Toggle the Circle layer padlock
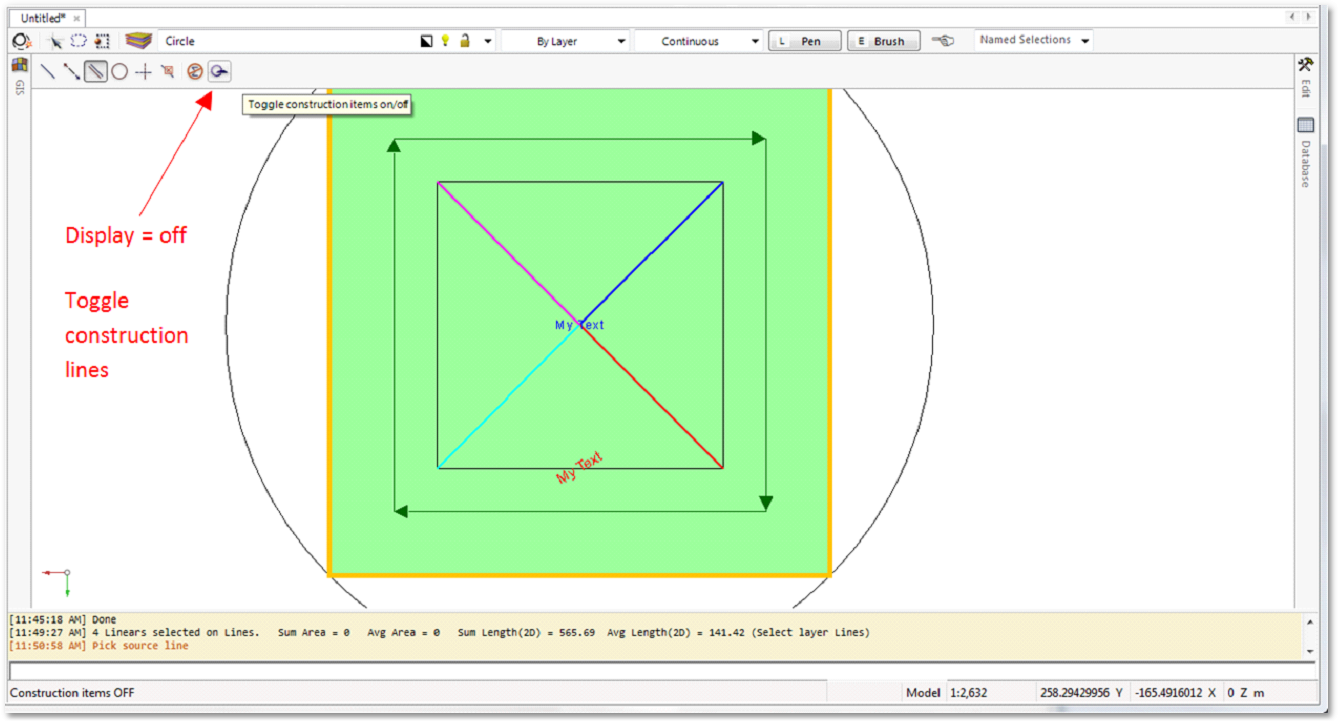This screenshot has height=724, width=1339. coord(465,41)
